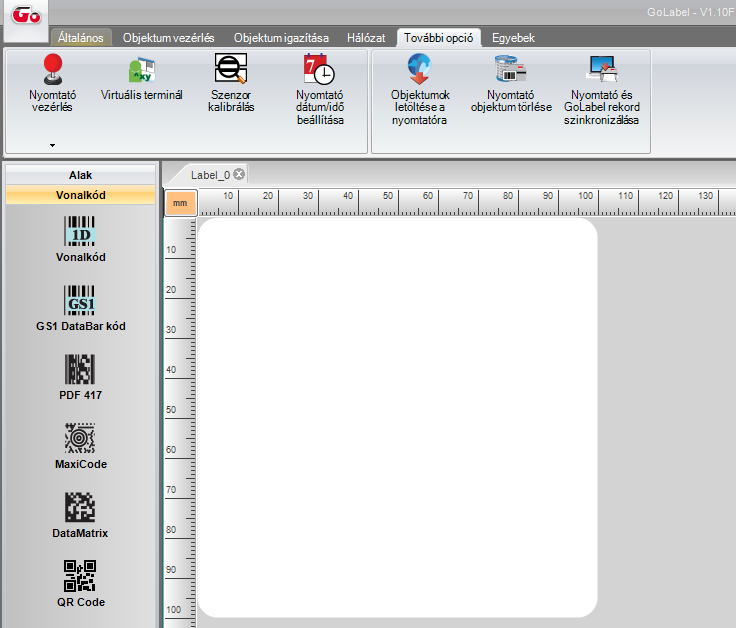Expand the Nyomtató vezérlés dropdown arrow
The height and width of the screenshot is (628, 736).
pos(53,146)
